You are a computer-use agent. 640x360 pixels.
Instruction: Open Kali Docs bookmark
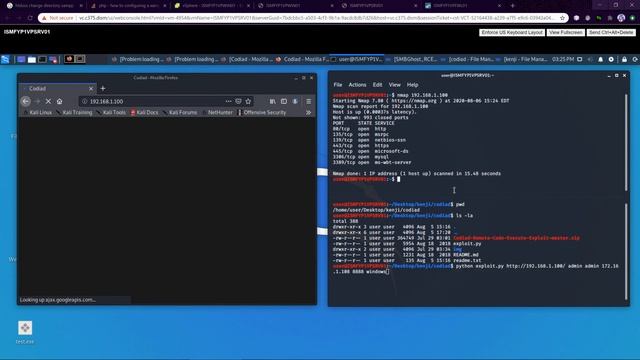pyautogui.click(x=144, y=112)
